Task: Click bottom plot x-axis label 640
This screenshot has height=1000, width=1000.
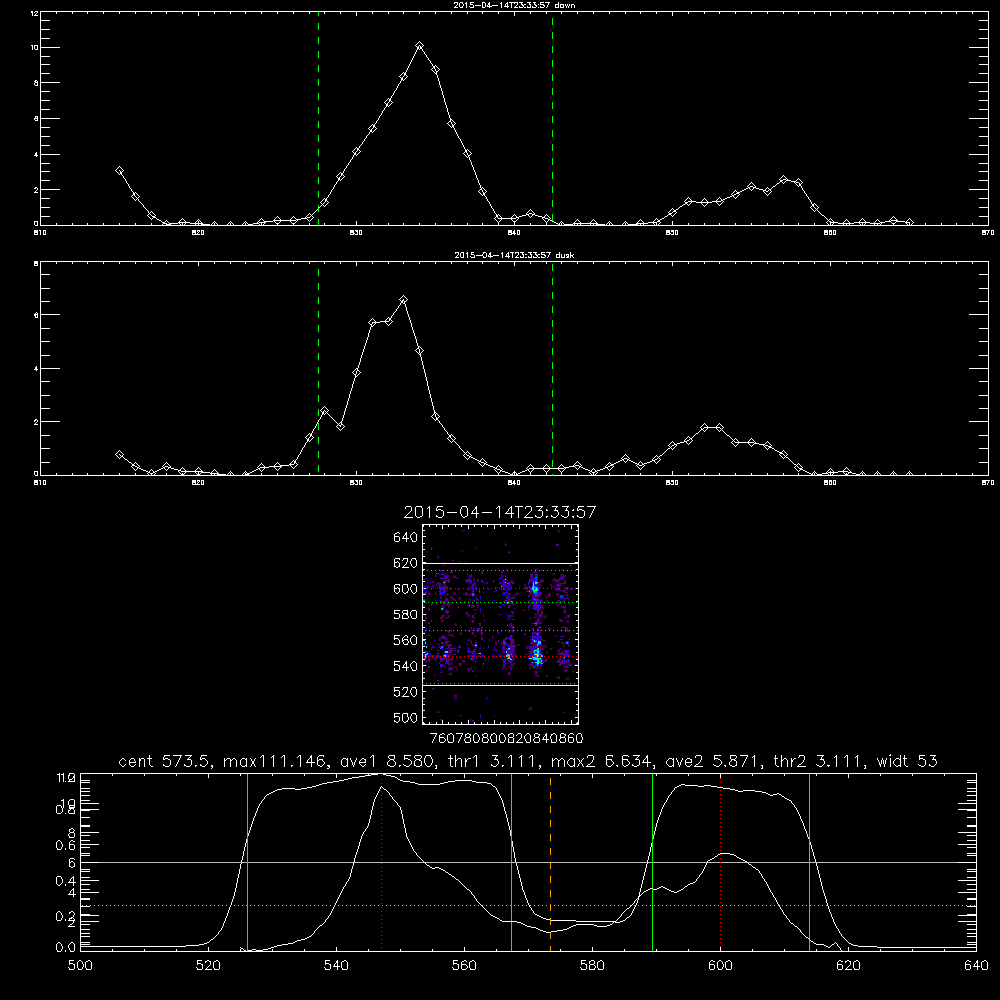Action: pyautogui.click(x=976, y=966)
